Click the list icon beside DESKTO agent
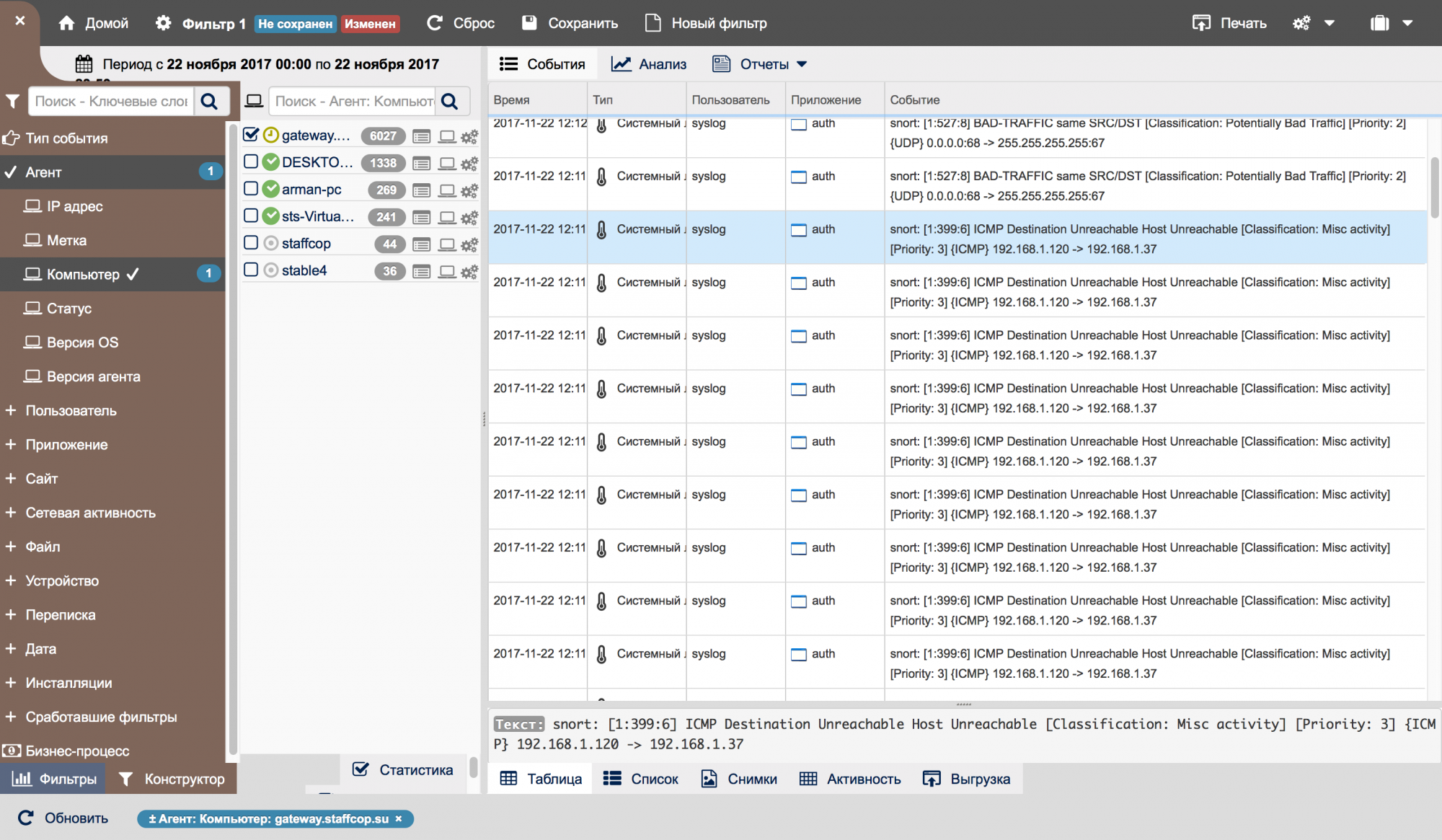 click(422, 164)
